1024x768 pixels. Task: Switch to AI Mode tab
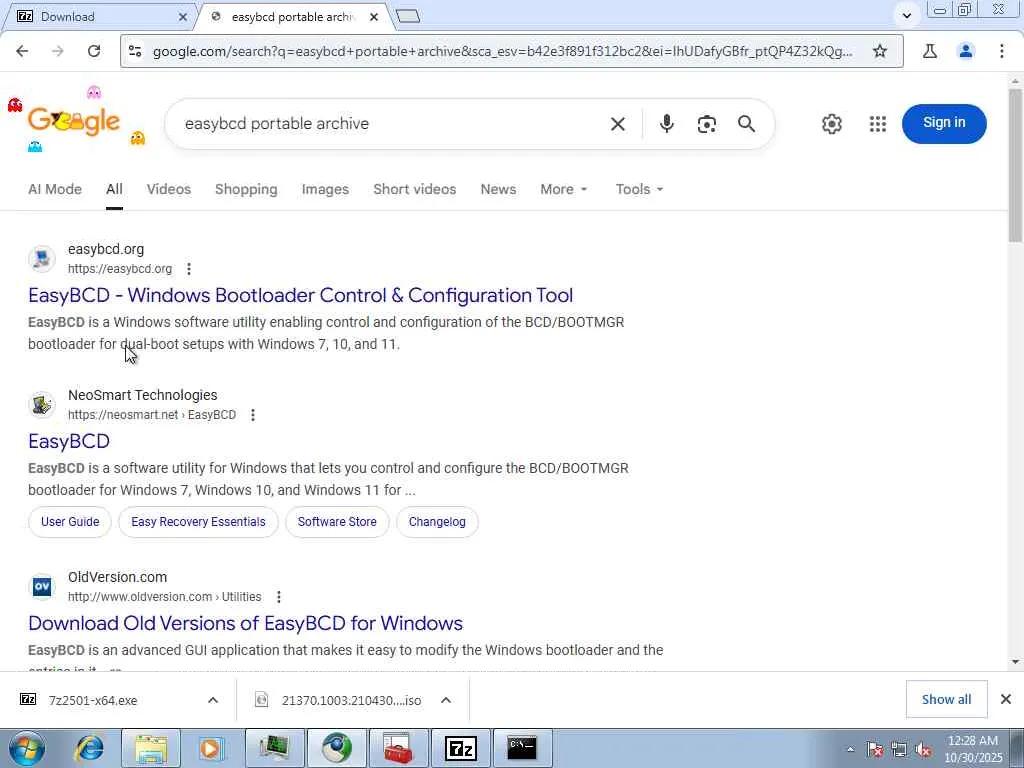55,189
